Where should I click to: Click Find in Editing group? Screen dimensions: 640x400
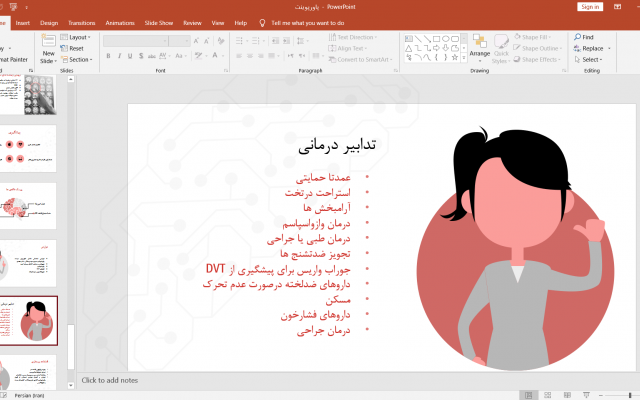click(584, 37)
